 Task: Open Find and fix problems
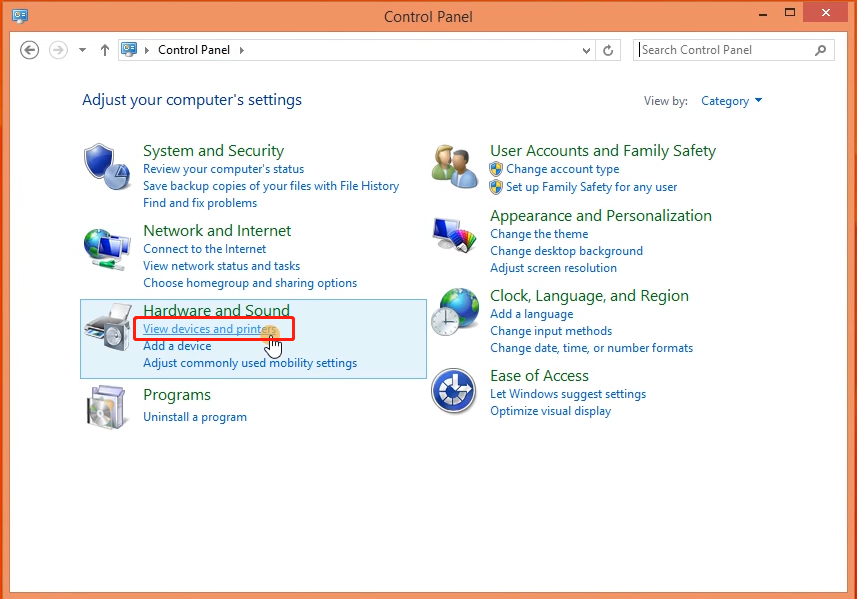pyautogui.click(x=200, y=203)
